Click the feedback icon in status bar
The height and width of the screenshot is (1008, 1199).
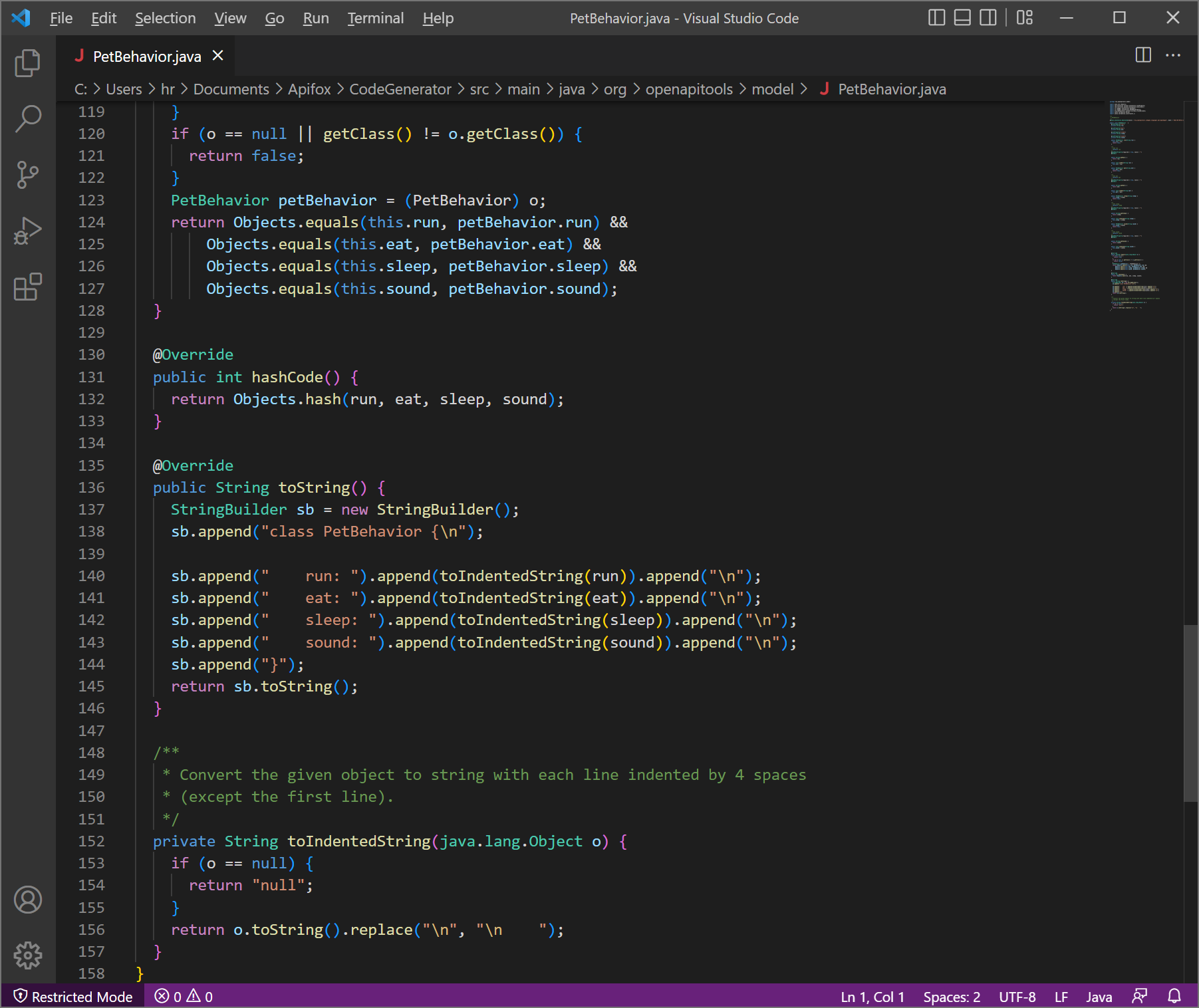pyautogui.click(x=1140, y=996)
